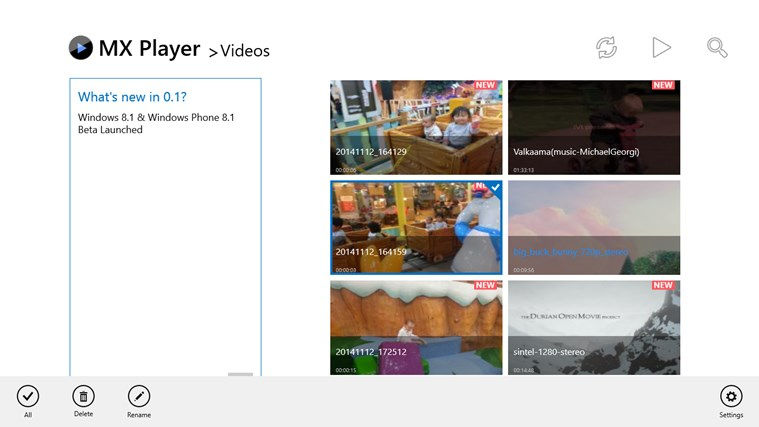Image resolution: width=759 pixels, height=427 pixels.
Task: Click the MX Player logo icon
Action: 80,48
